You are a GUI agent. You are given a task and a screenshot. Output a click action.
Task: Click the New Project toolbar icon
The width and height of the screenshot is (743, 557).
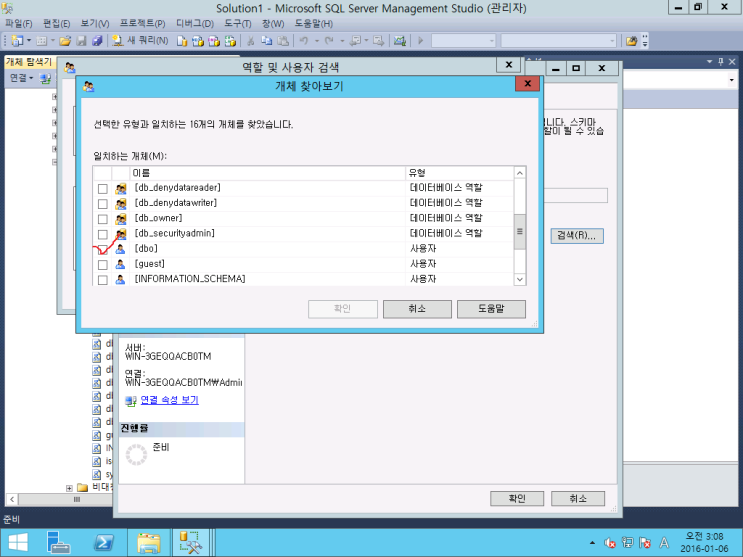tap(17, 41)
